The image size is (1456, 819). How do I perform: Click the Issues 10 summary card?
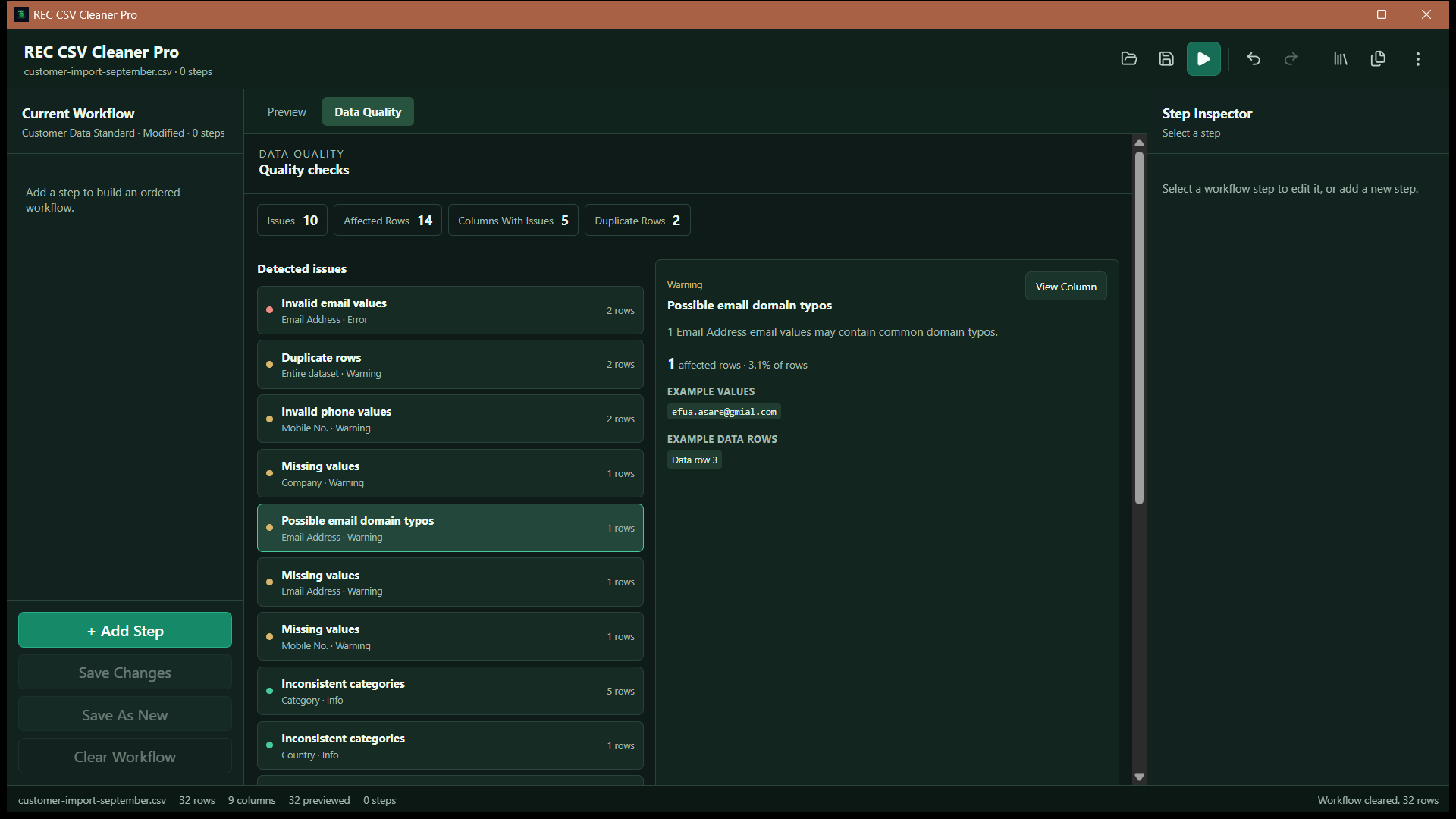[293, 221]
